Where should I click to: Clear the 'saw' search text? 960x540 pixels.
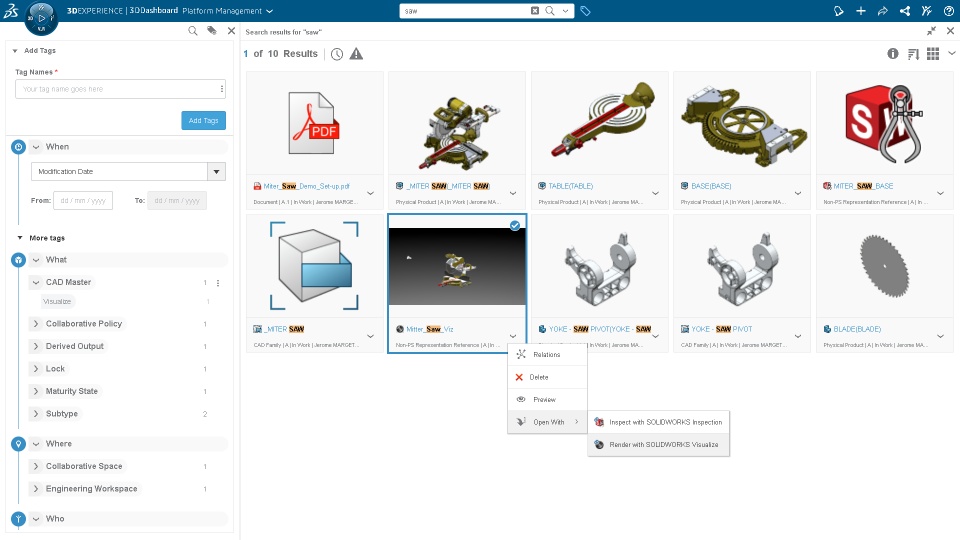pos(534,11)
